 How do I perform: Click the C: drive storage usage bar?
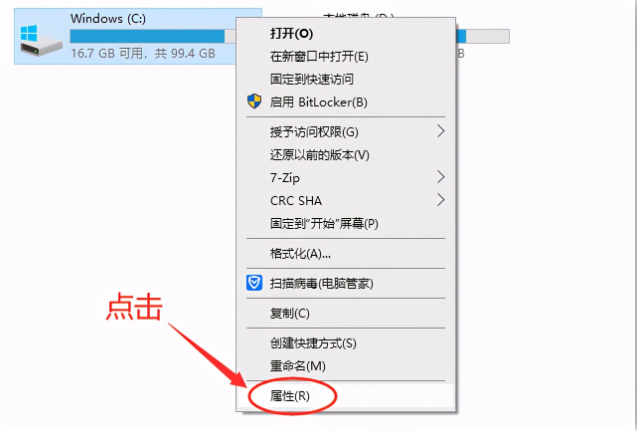[153, 36]
